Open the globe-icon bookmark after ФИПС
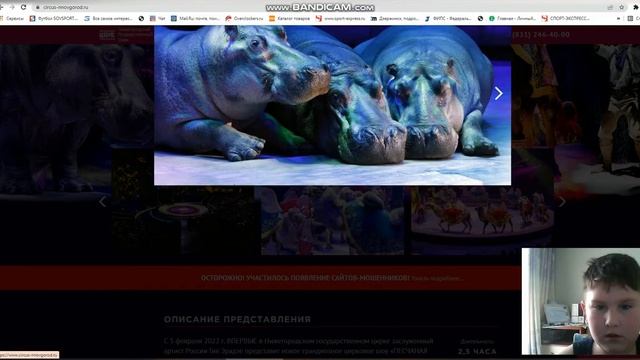The image size is (640, 360). 480,18
